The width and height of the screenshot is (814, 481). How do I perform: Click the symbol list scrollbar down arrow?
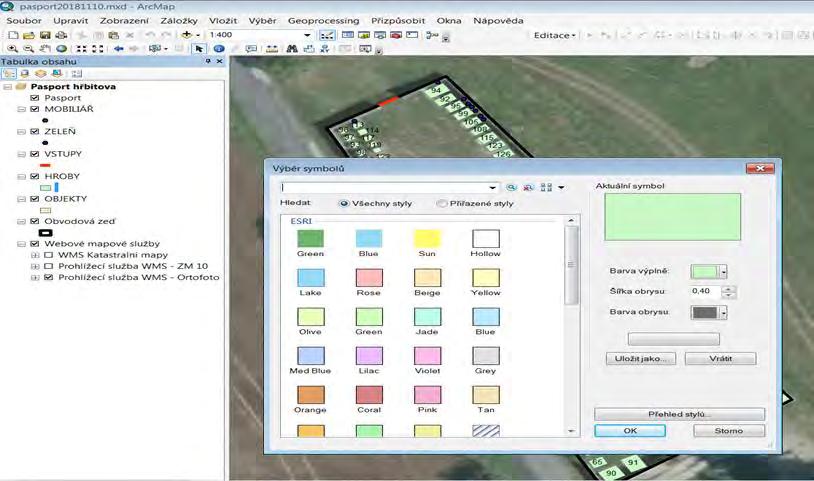(571, 431)
